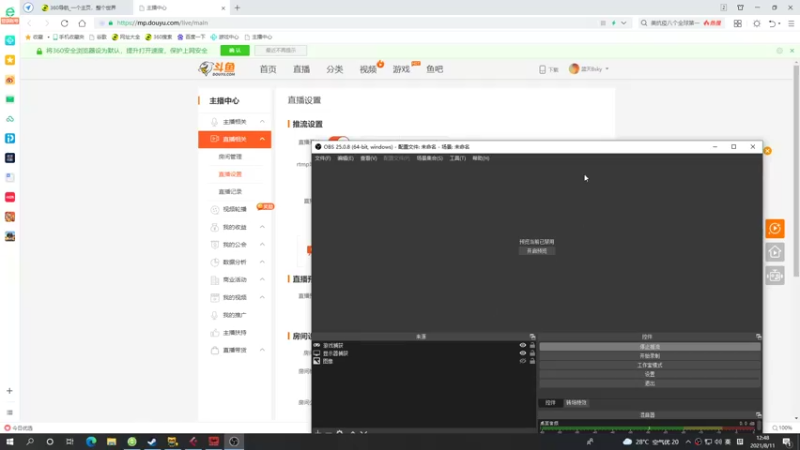
Task: Toggle visibility of the 游戏捕获 source
Action: point(522,345)
